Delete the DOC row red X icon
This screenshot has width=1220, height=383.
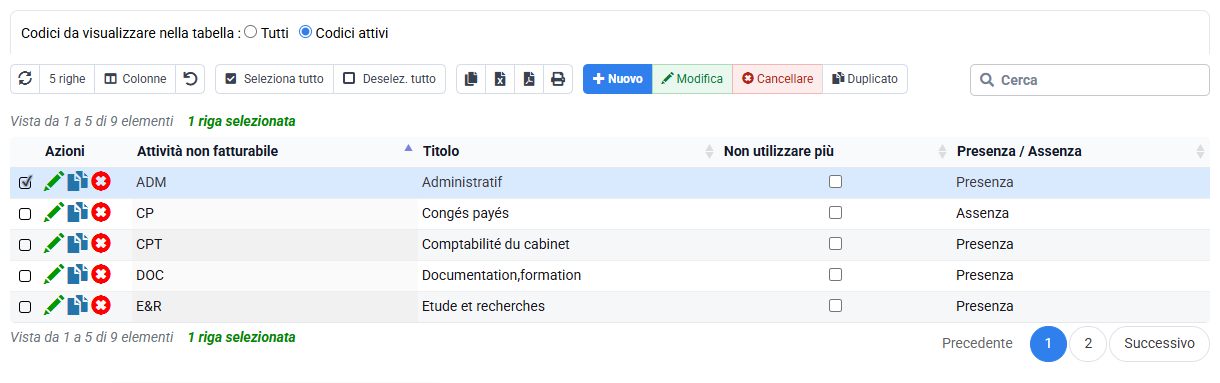click(x=101, y=274)
